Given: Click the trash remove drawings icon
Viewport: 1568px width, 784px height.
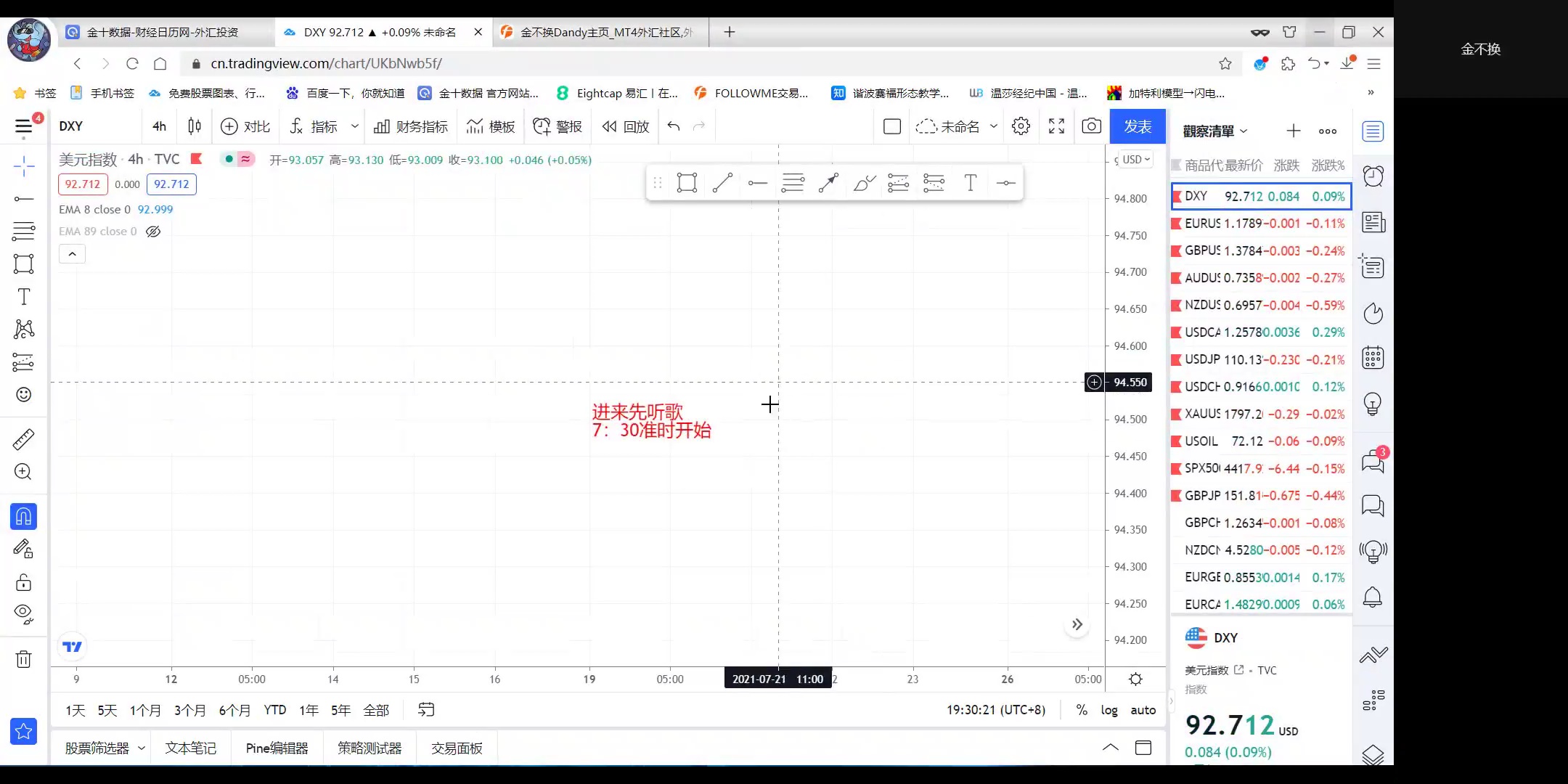Looking at the screenshot, I should pyautogui.click(x=23, y=659).
